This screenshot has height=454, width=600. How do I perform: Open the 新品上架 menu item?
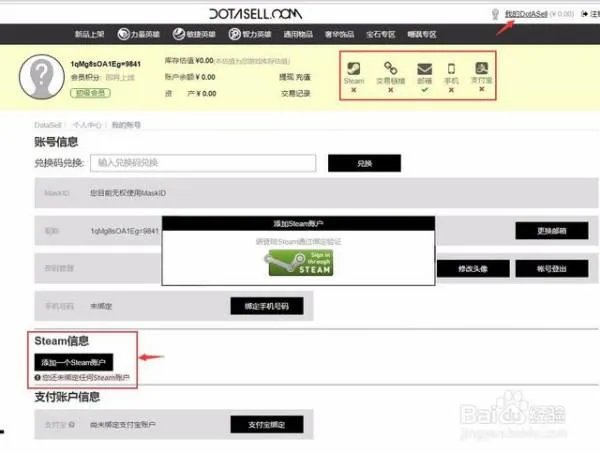point(89,34)
